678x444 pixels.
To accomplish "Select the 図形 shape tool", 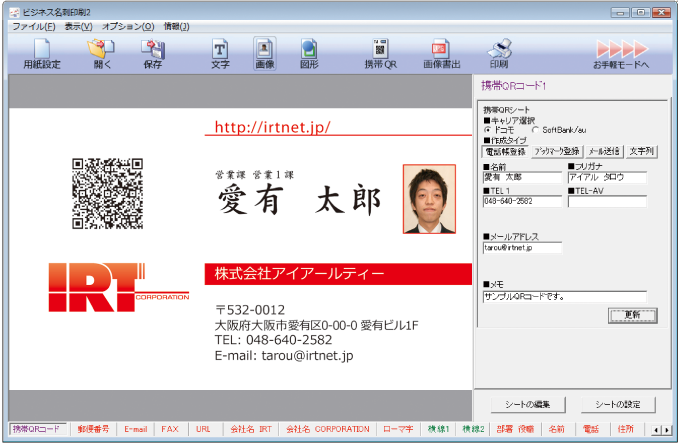I will click(309, 52).
